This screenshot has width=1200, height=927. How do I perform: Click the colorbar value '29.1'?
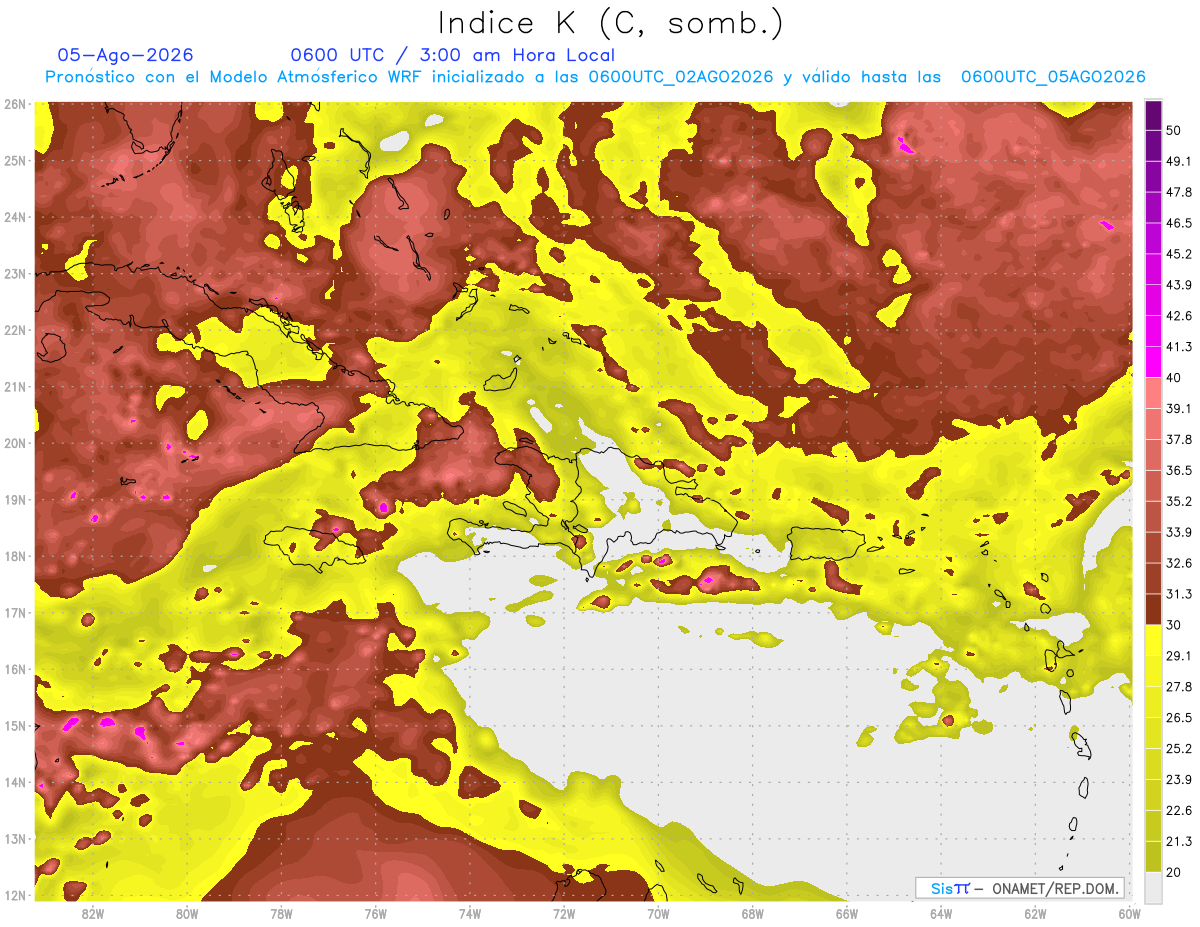click(1179, 655)
